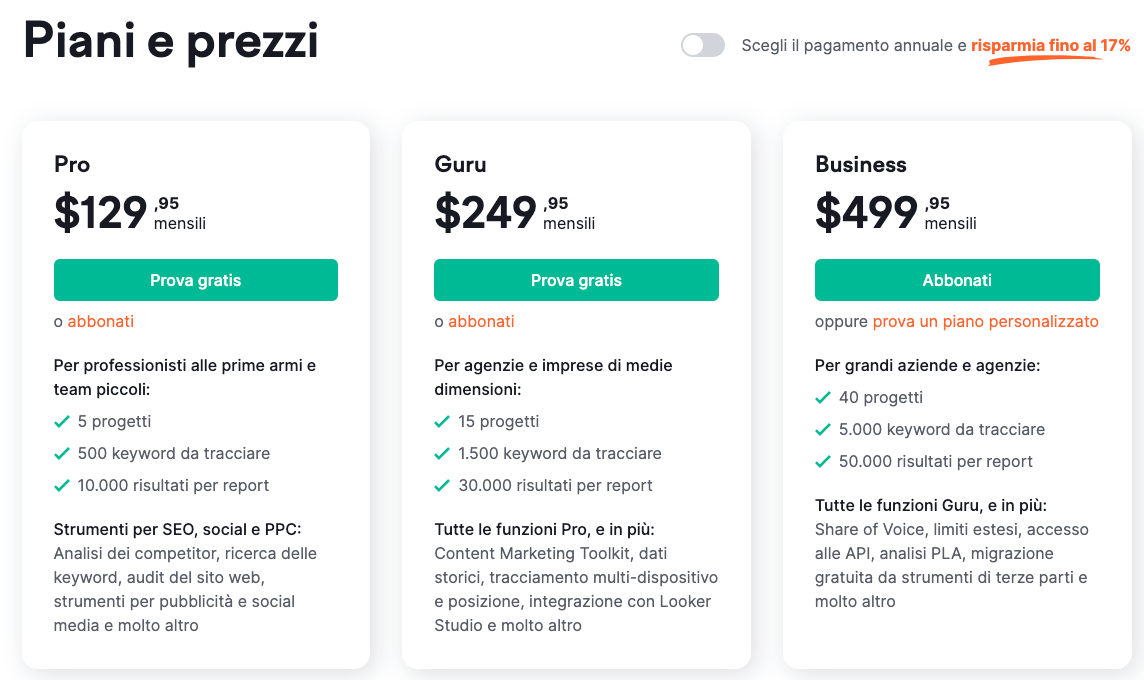Click "Abbonati" in the Business plan
The image size is (1144, 680).
pos(957,280)
